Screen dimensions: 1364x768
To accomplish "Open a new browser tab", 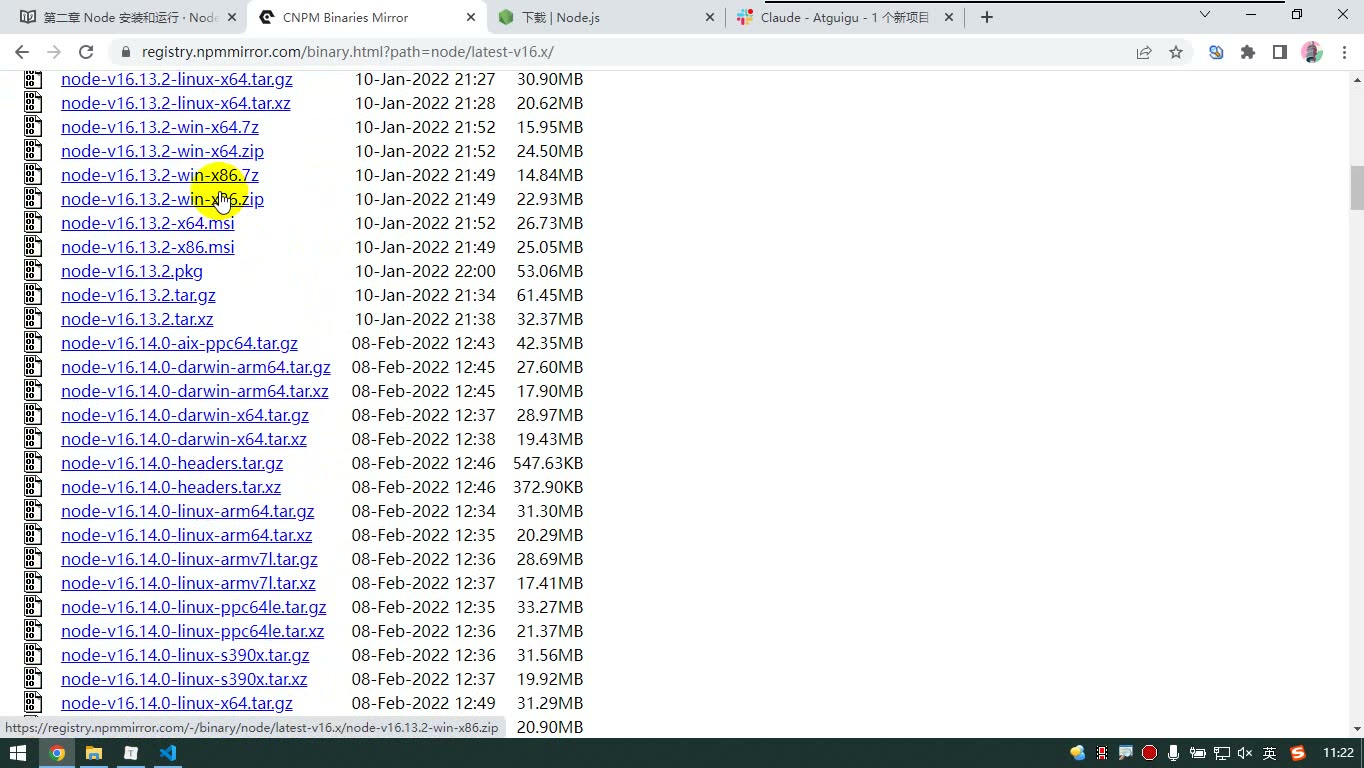I will click(x=986, y=17).
